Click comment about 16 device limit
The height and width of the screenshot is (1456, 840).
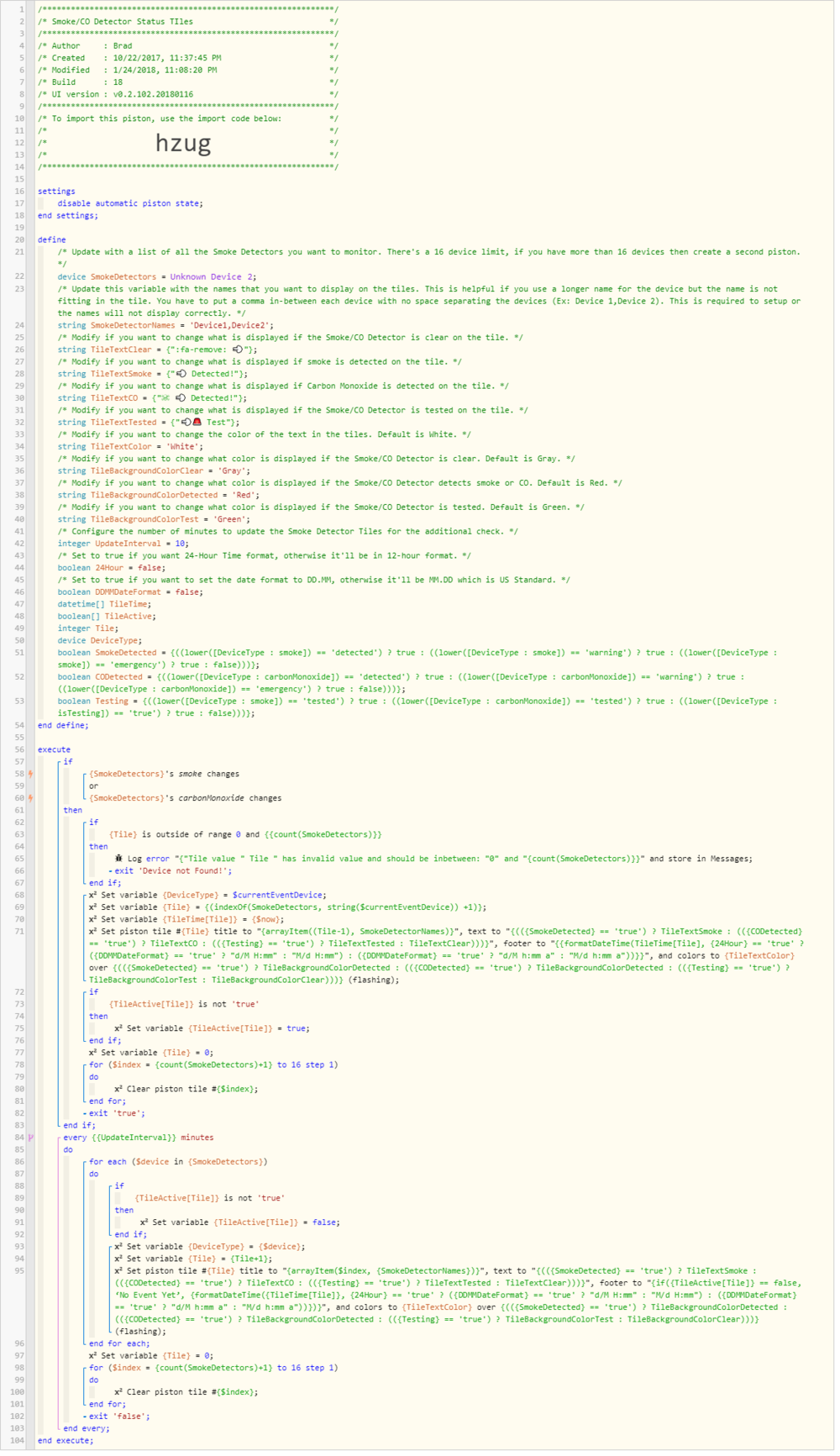pyautogui.click(x=429, y=259)
